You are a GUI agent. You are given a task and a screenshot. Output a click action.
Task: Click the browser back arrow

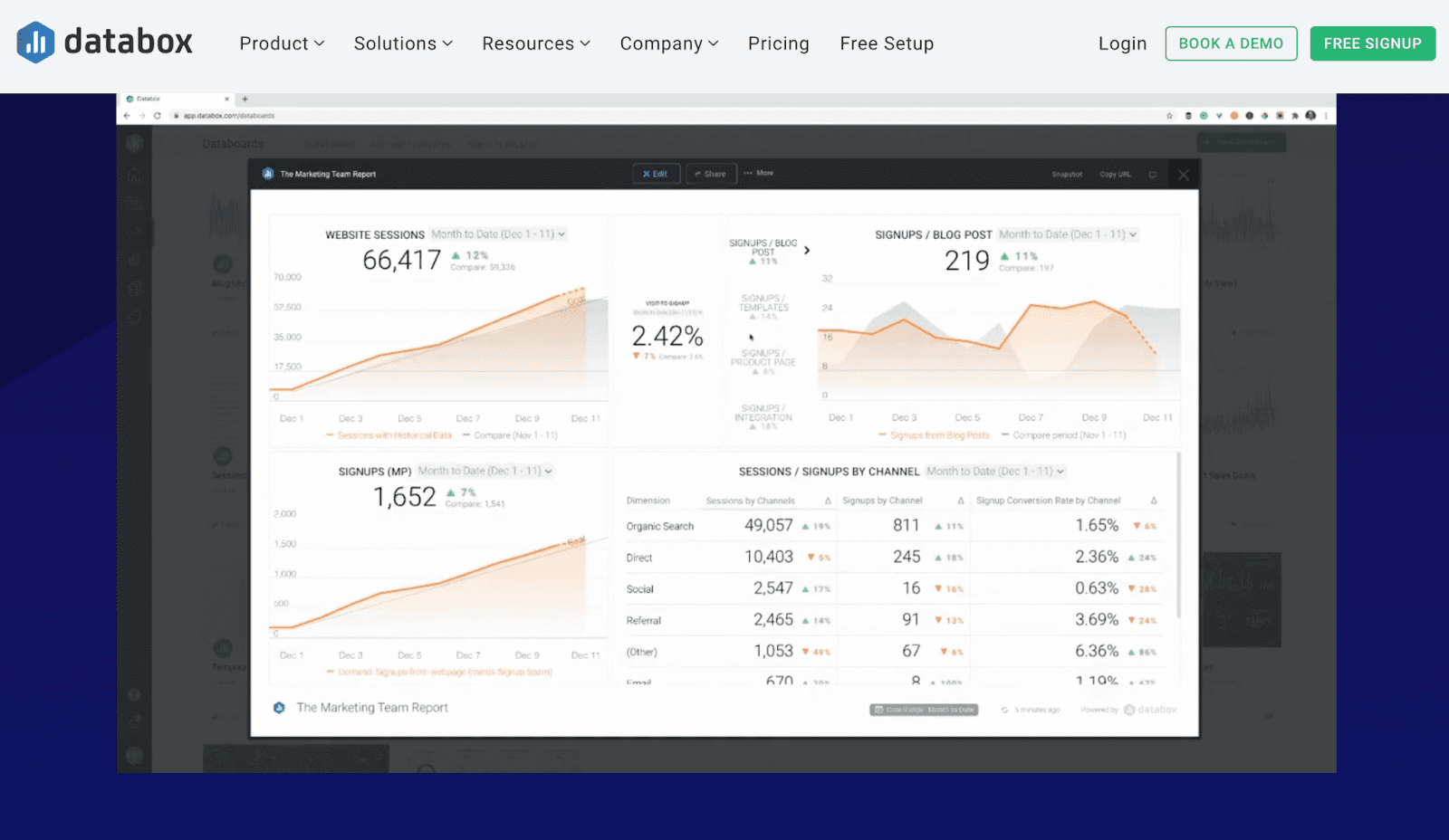coord(127,116)
